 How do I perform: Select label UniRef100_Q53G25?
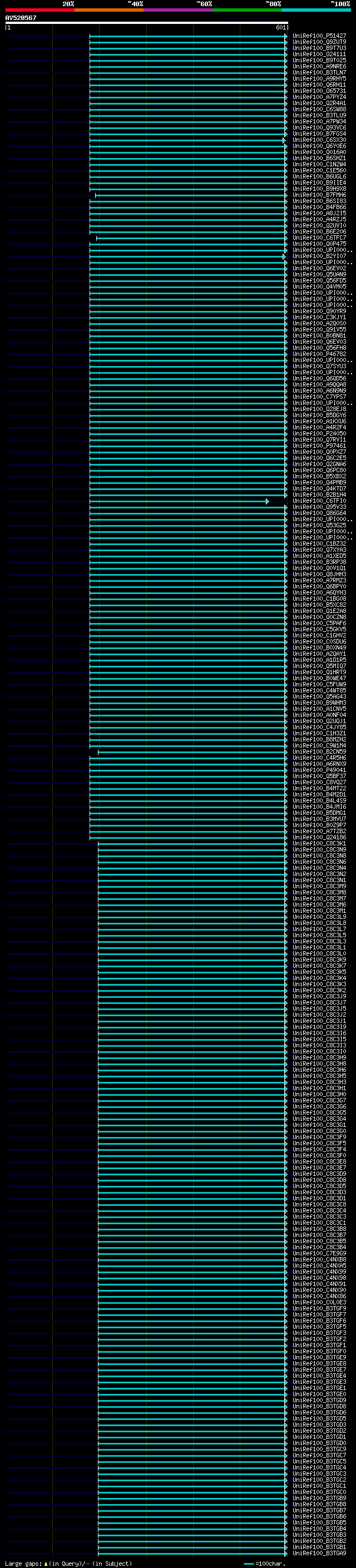point(319,525)
